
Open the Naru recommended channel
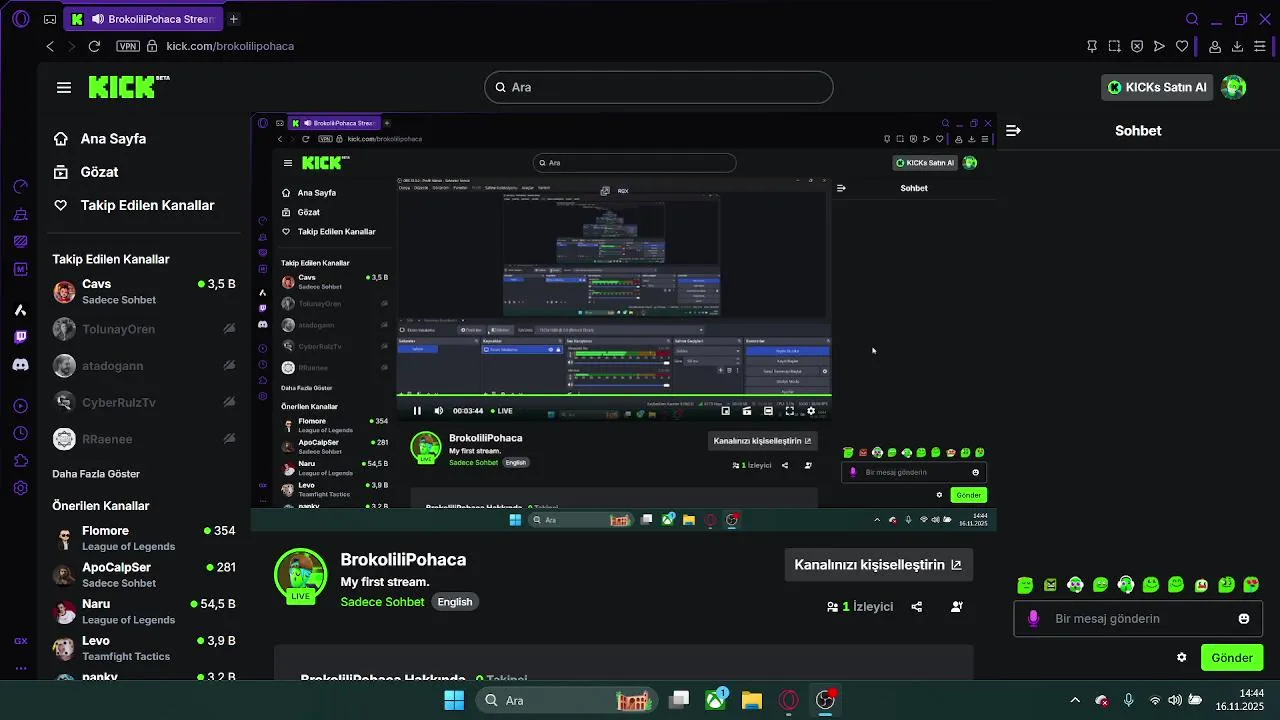pos(144,611)
